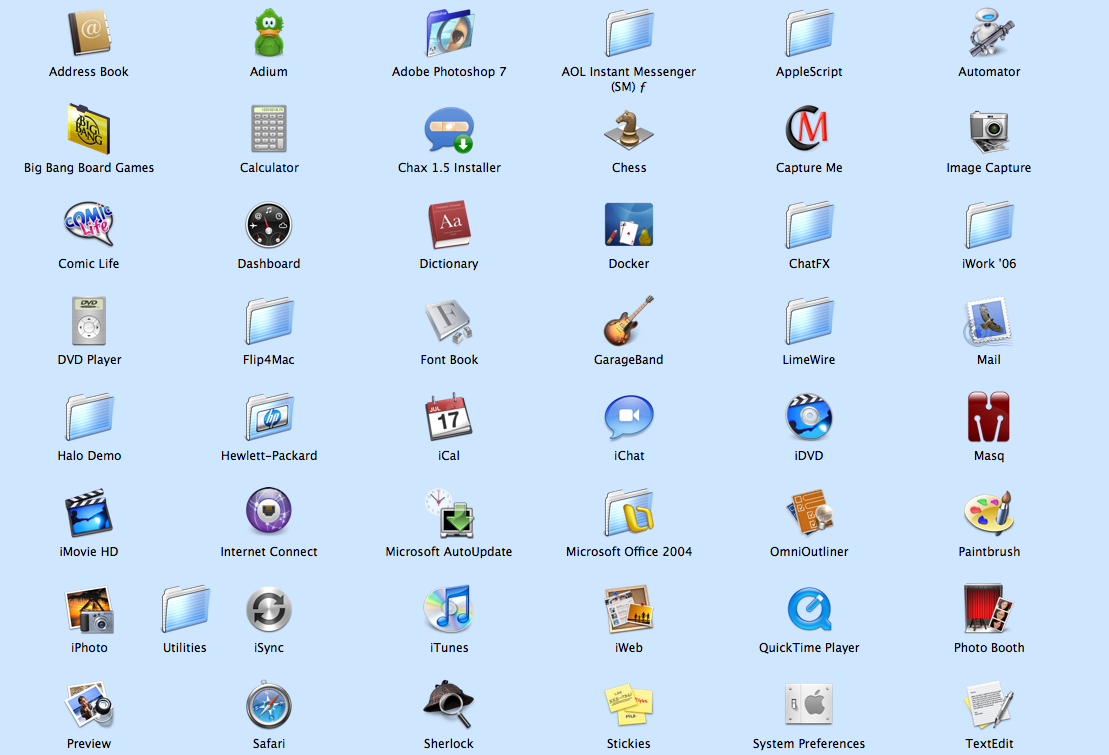Open the Comic Life icon
The image size is (1109, 755).
click(x=89, y=224)
